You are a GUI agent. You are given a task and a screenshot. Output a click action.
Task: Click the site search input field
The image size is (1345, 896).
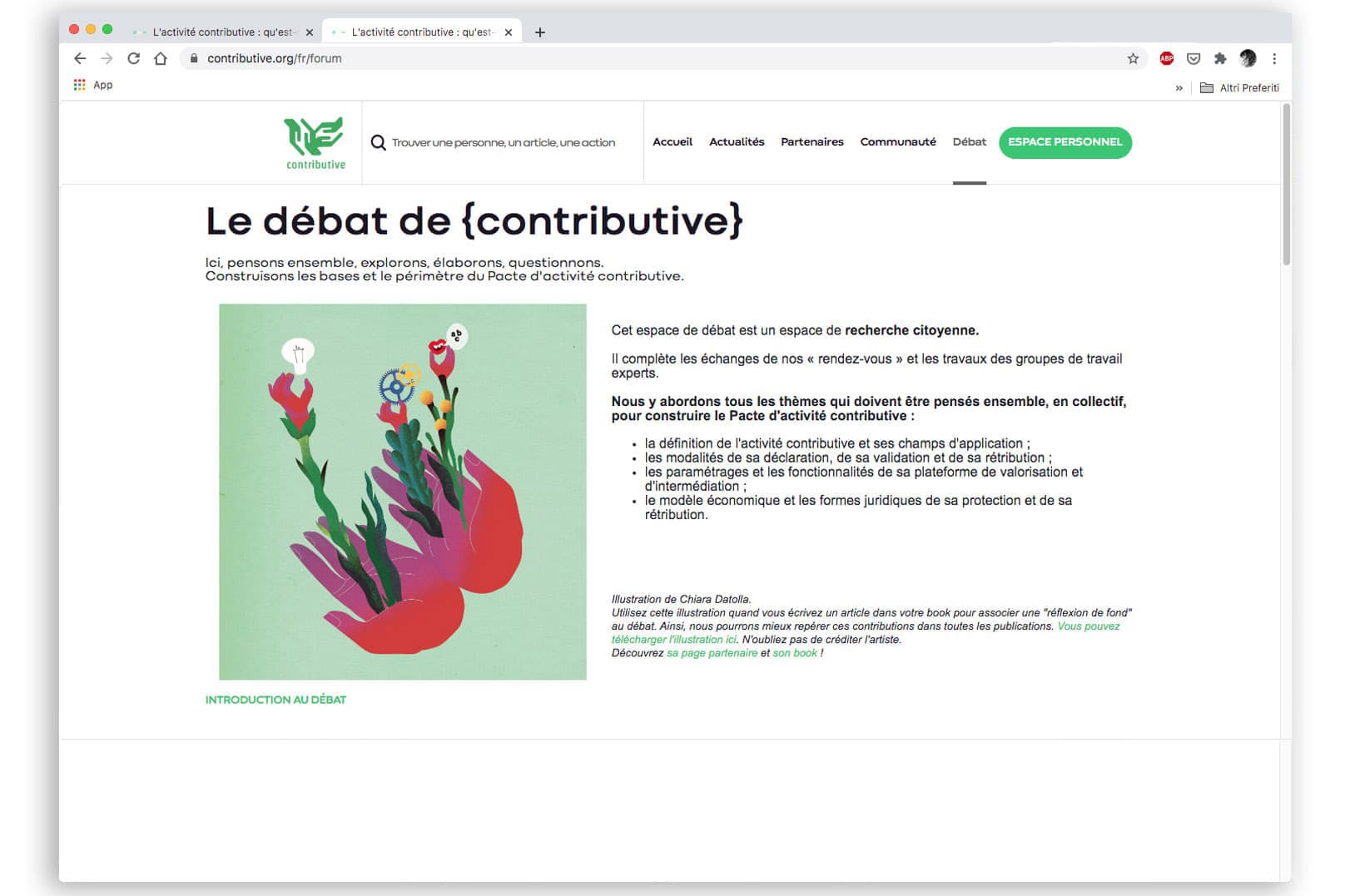(x=504, y=142)
